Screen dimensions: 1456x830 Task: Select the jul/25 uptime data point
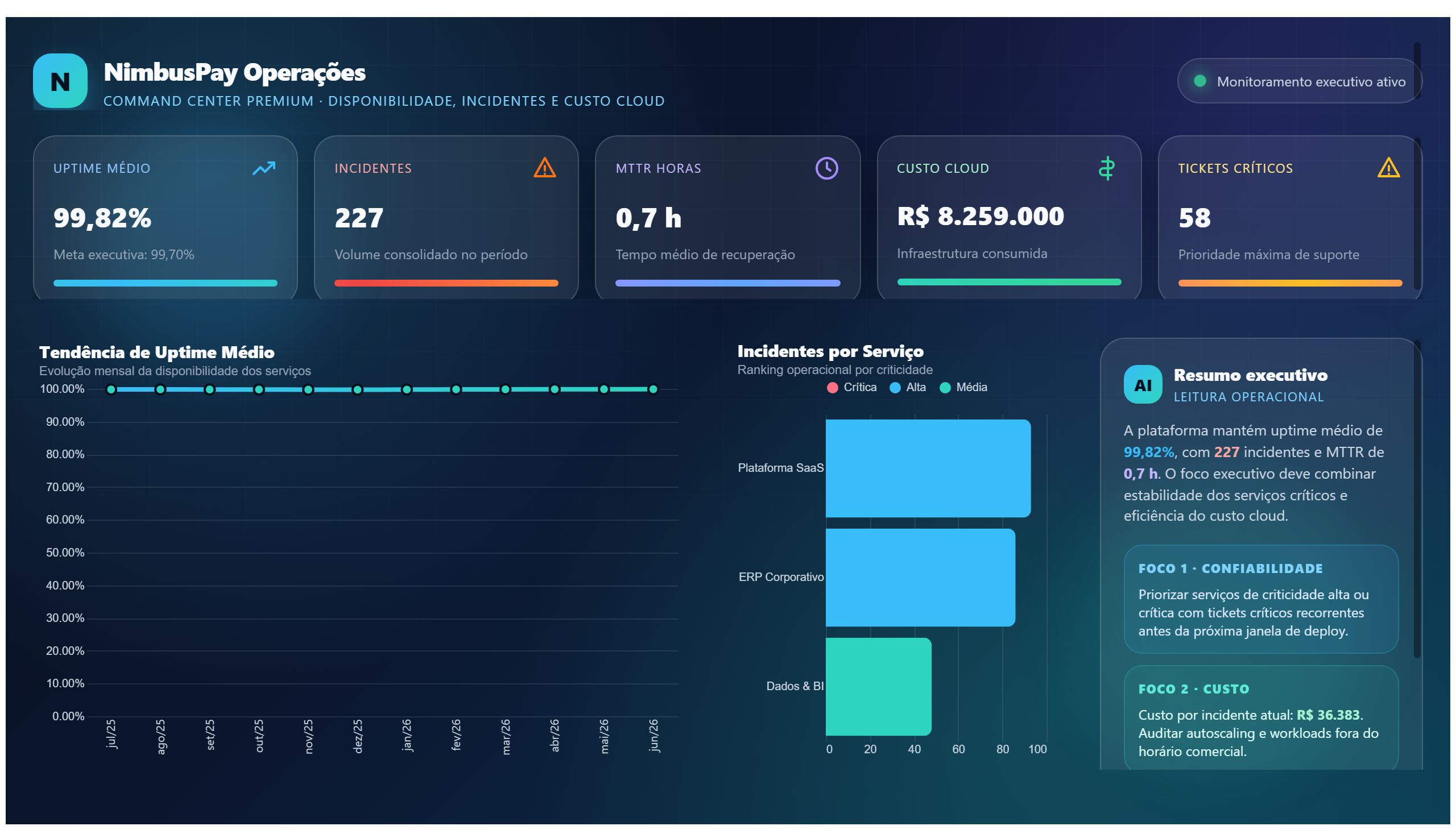pyautogui.click(x=111, y=390)
